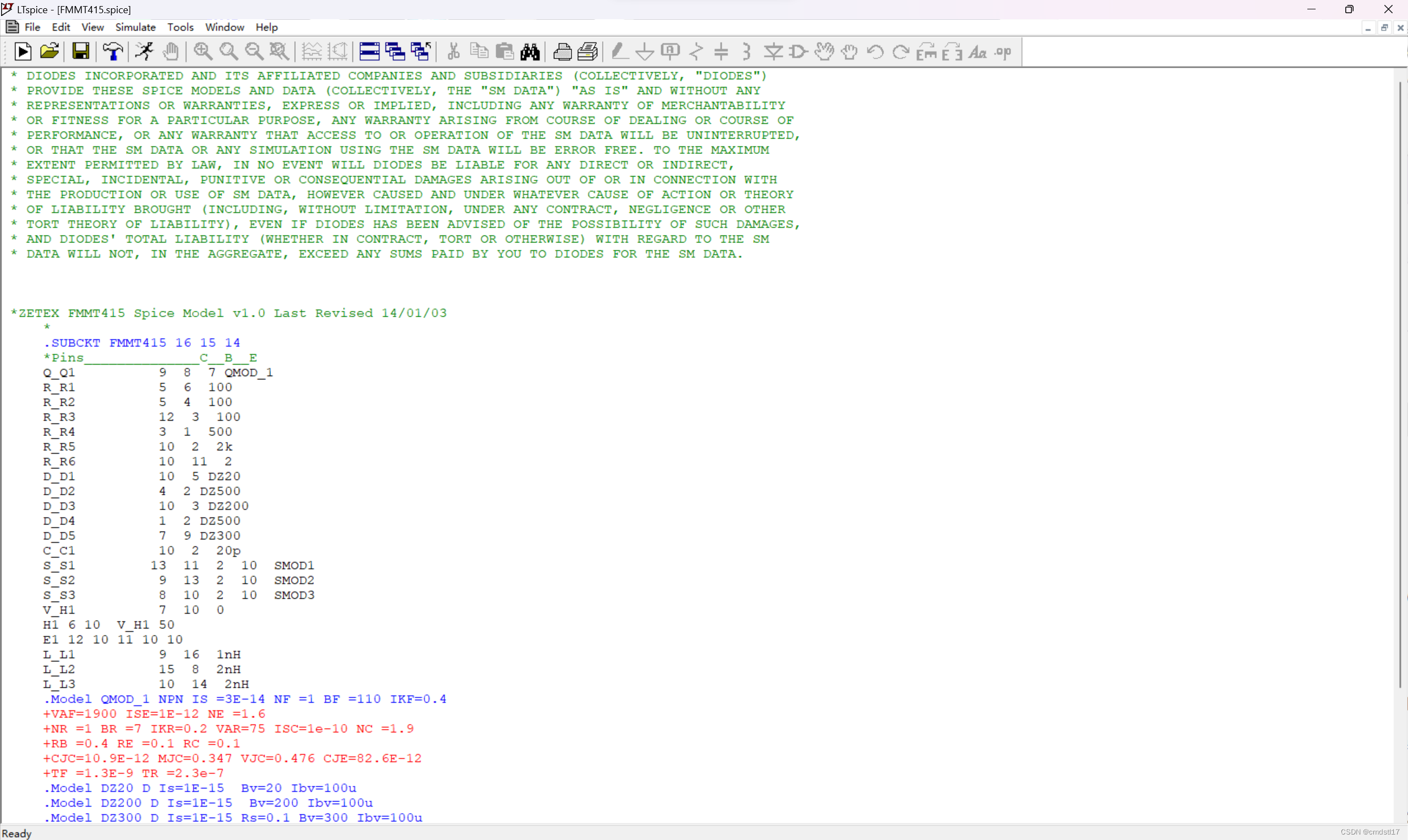Open the Simulate menu
The width and height of the screenshot is (1408, 840).
coord(135,27)
